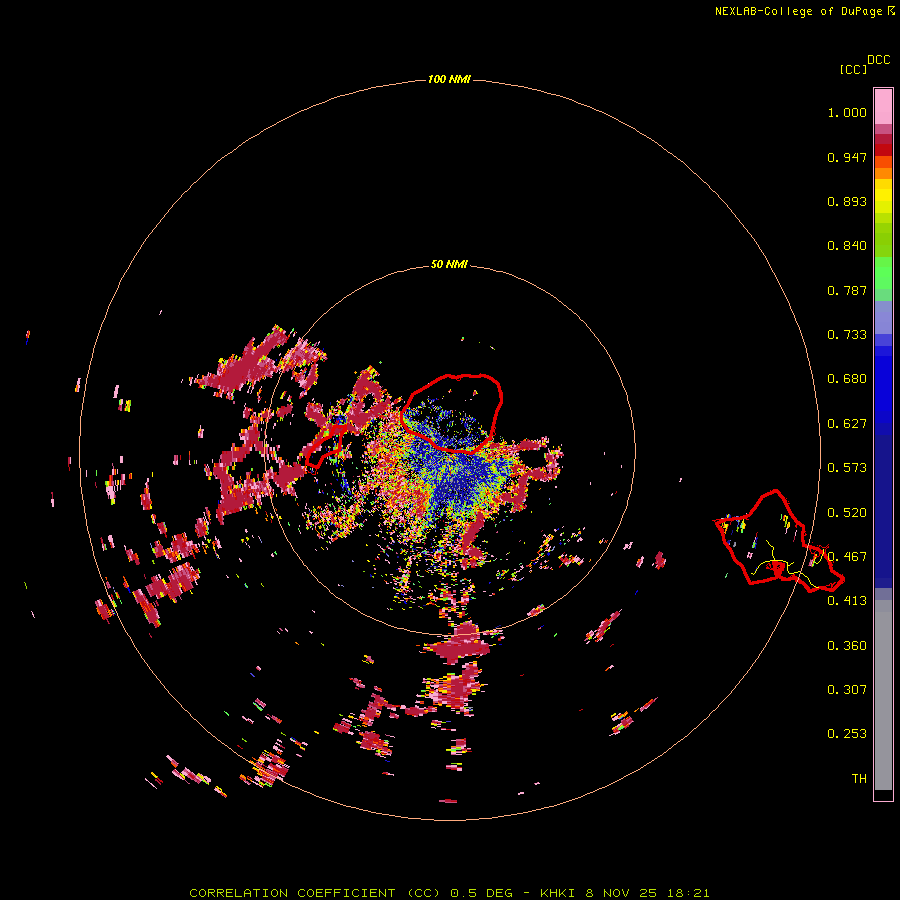Click the small red island outline on the 50 NMI ring
This screenshot has height=900, width=900.
point(325,446)
